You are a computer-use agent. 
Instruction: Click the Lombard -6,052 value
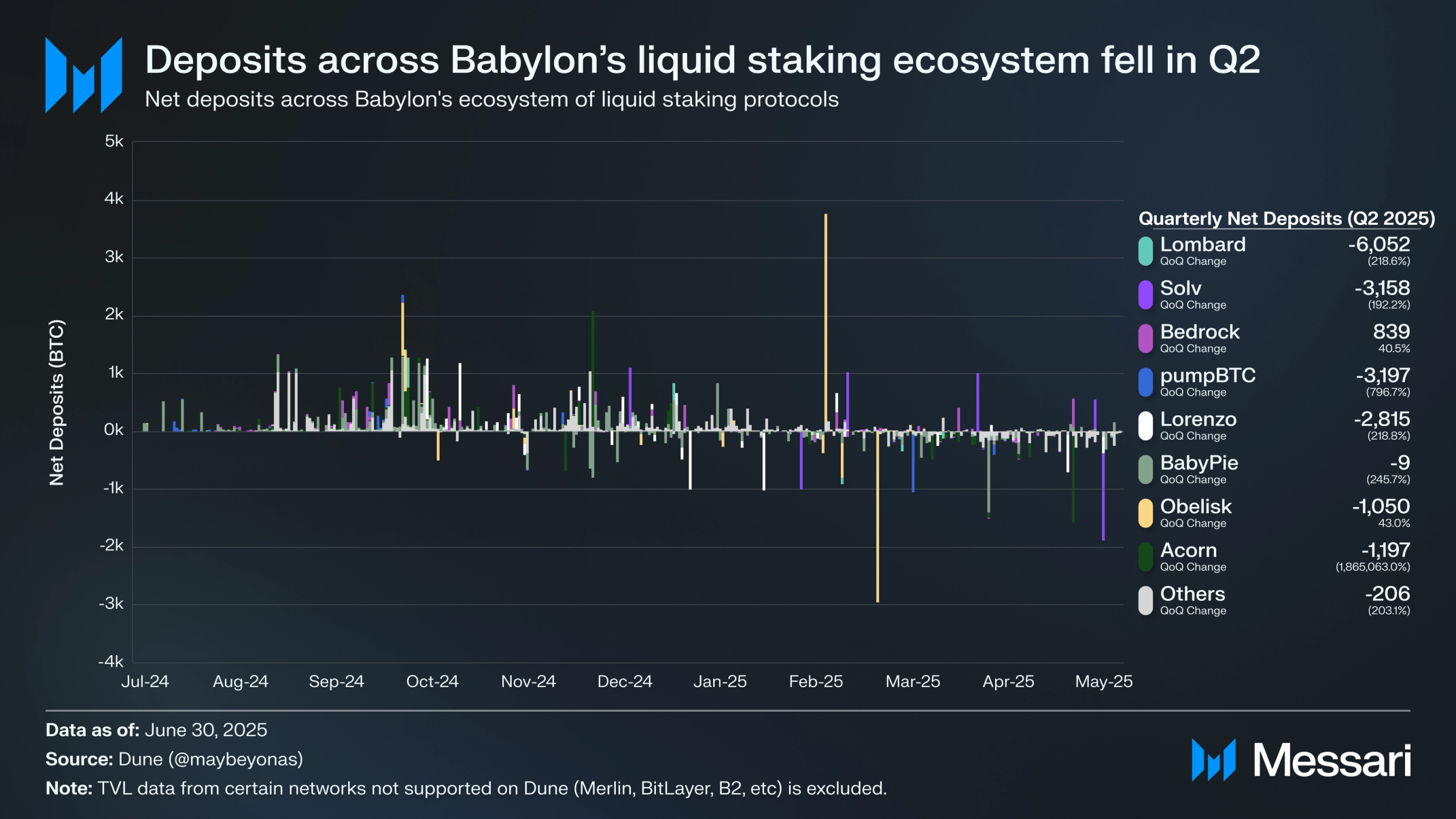(x=1379, y=244)
